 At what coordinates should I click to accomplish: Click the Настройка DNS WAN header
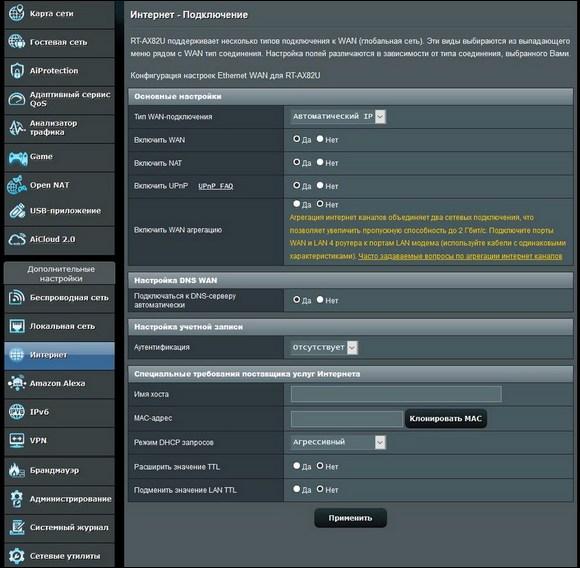[x=350, y=280]
